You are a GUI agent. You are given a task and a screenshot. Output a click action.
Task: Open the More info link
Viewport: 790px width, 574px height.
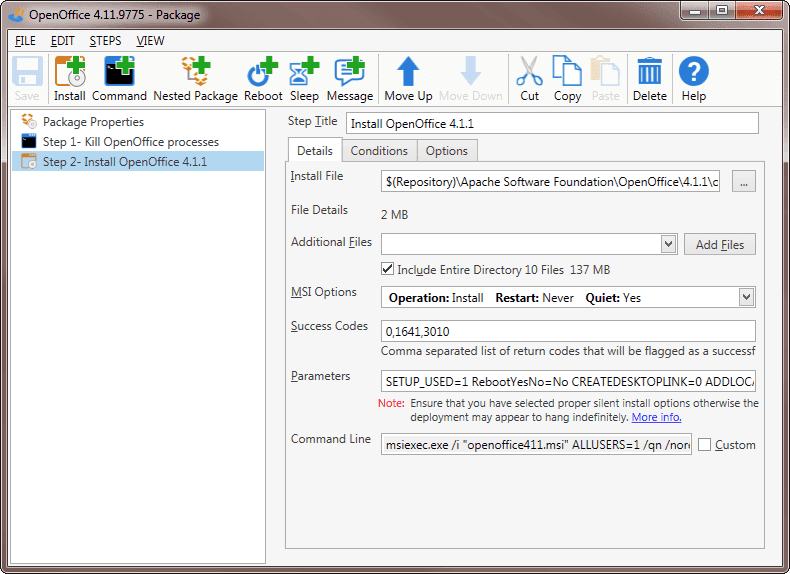pos(656,417)
